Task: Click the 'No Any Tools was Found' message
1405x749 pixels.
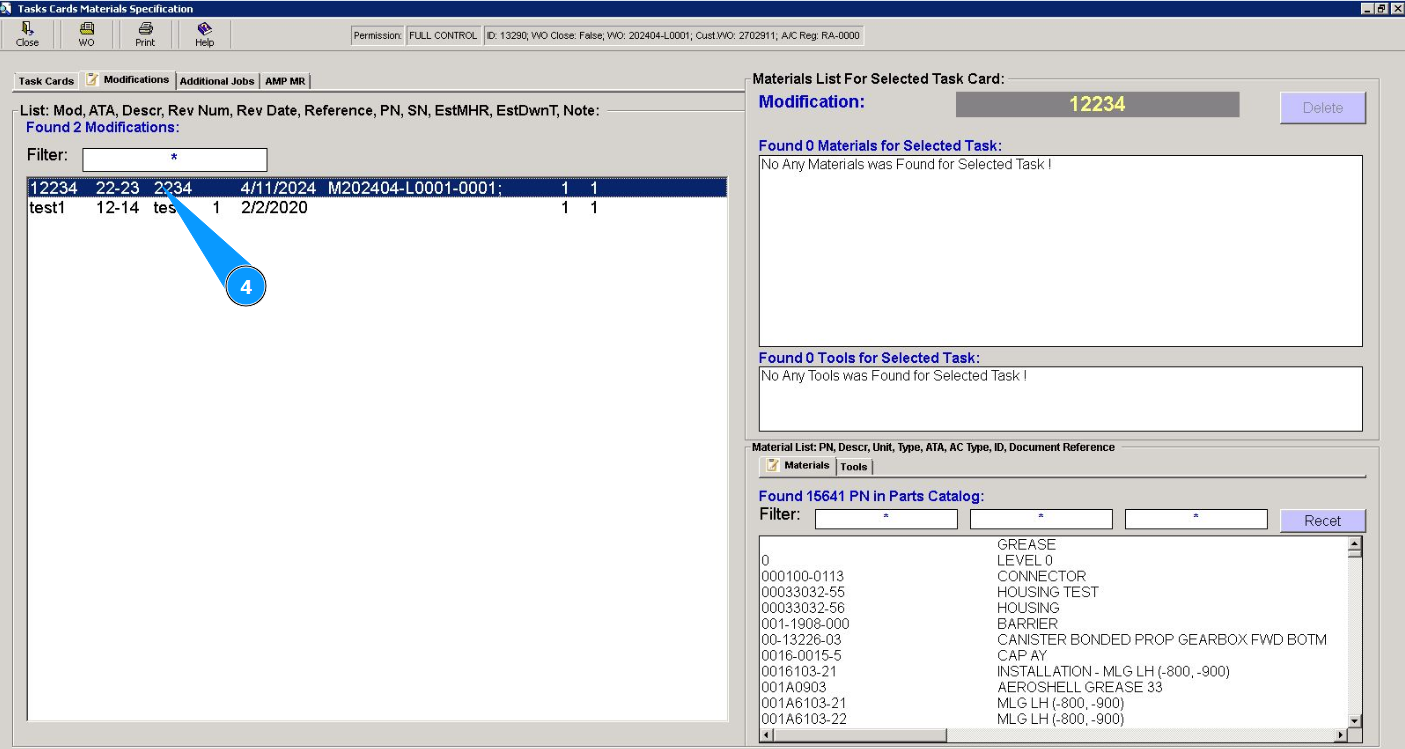Action: pyautogui.click(x=894, y=376)
